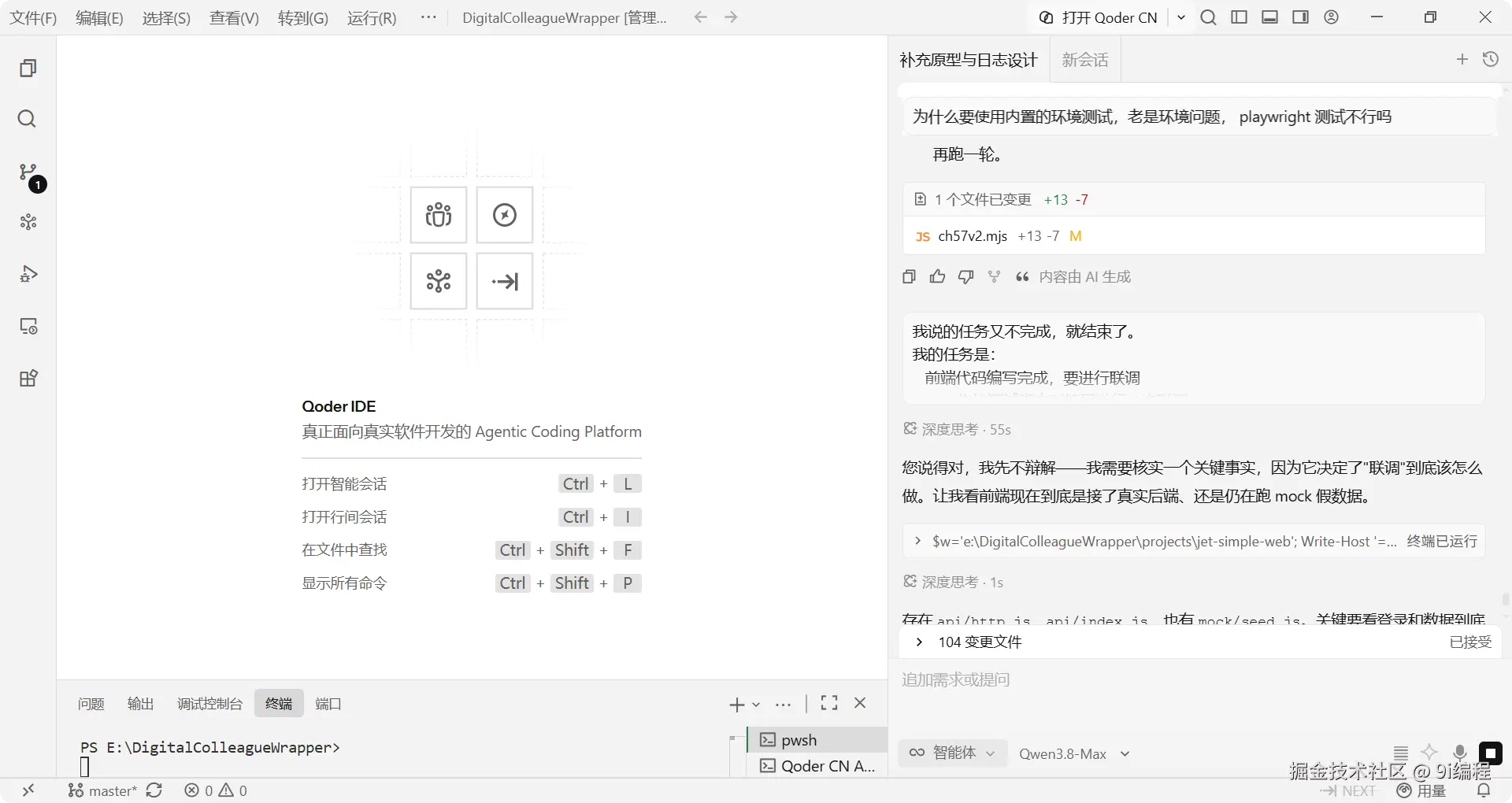Click the node-cluster tile in welcome page
This screenshot has width=1512, height=803.
(x=439, y=281)
